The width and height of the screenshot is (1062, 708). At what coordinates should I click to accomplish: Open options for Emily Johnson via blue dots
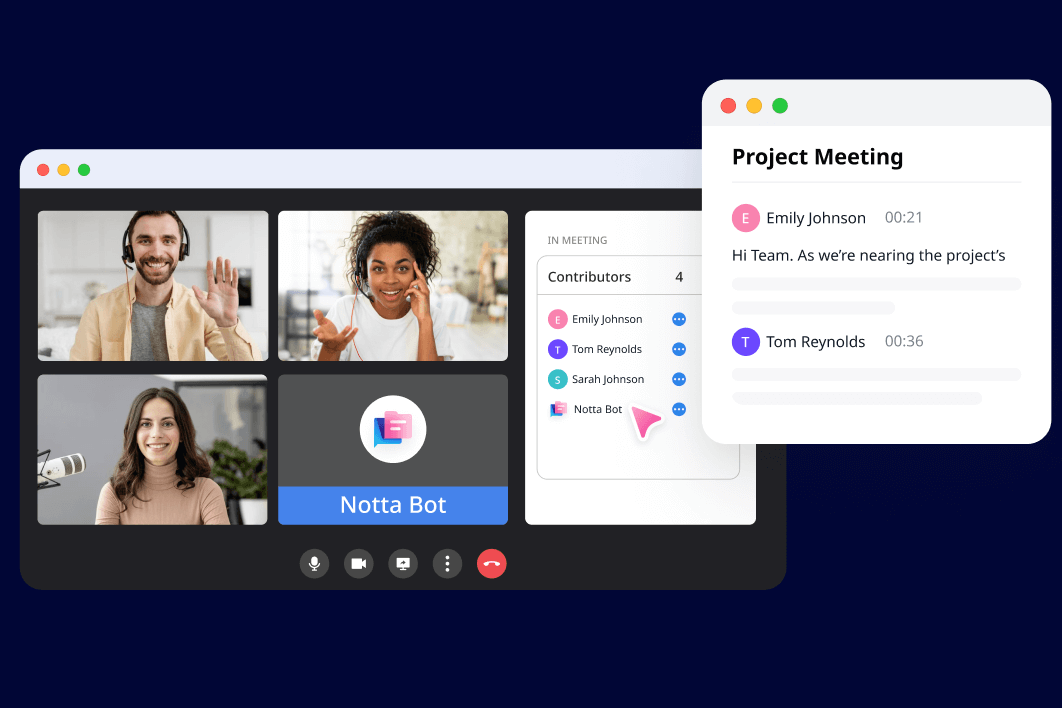[679, 318]
